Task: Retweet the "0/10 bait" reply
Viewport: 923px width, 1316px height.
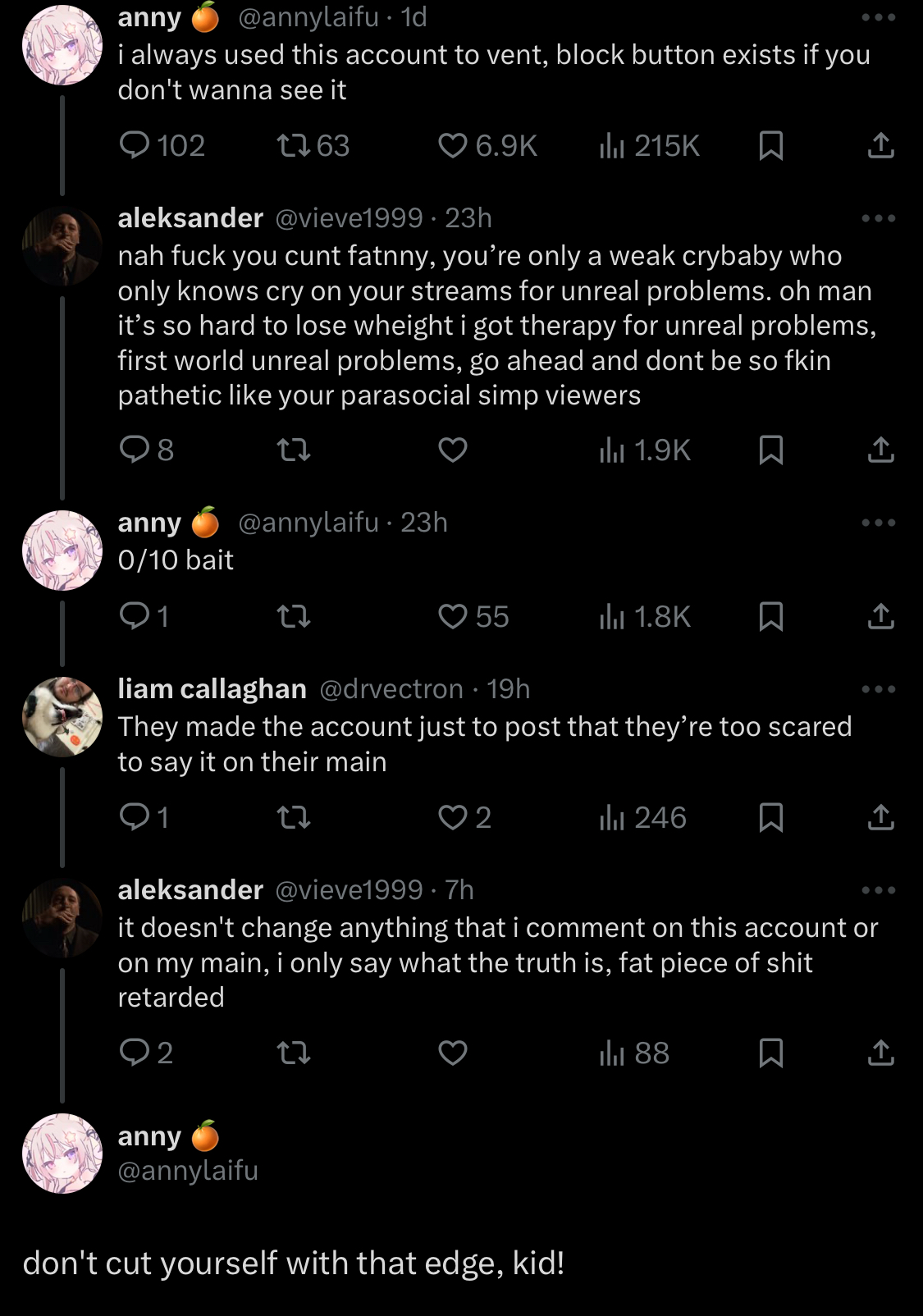Action: click(294, 616)
